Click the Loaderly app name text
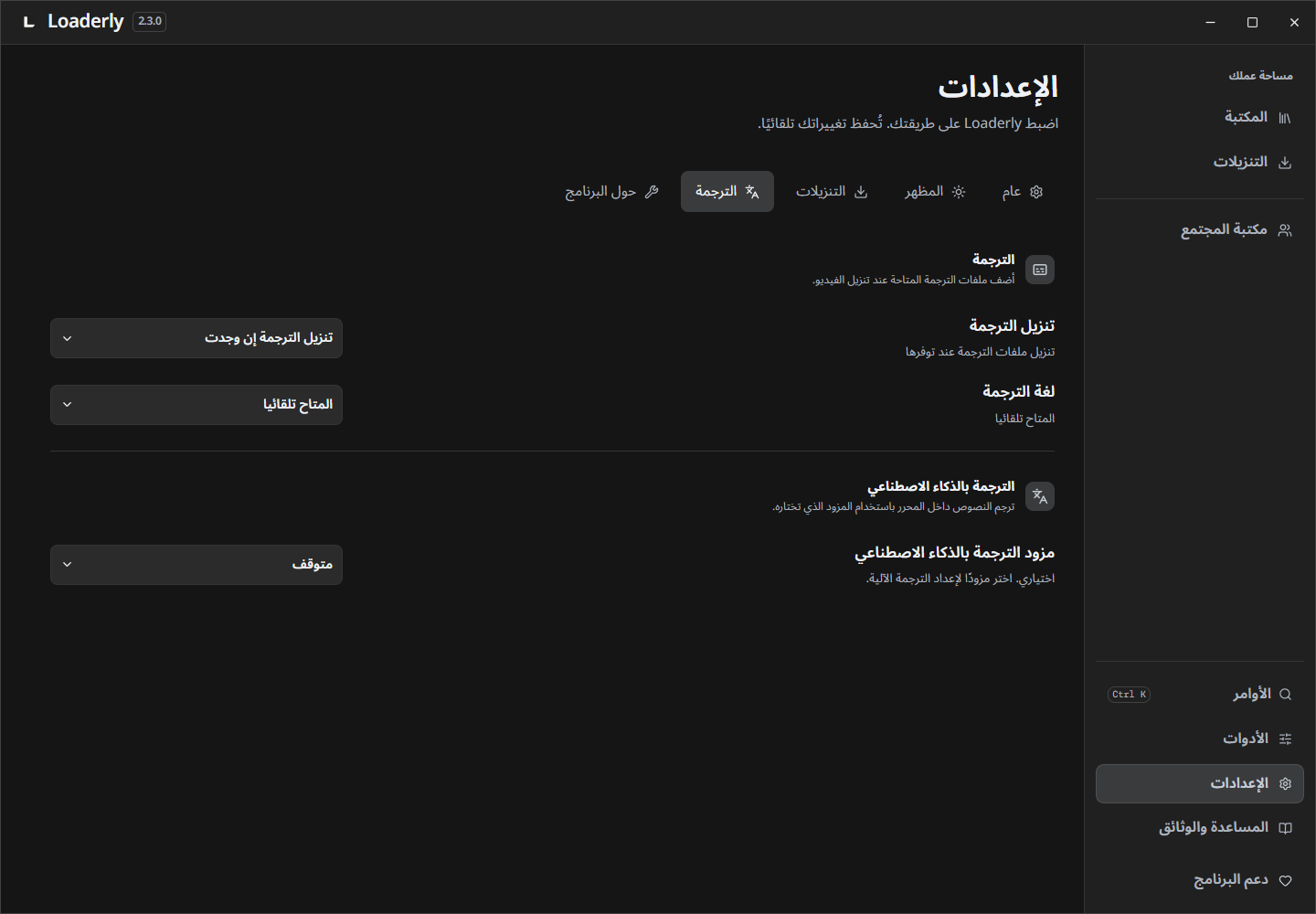Screen dimensions: 1316x914 (x=86, y=22)
